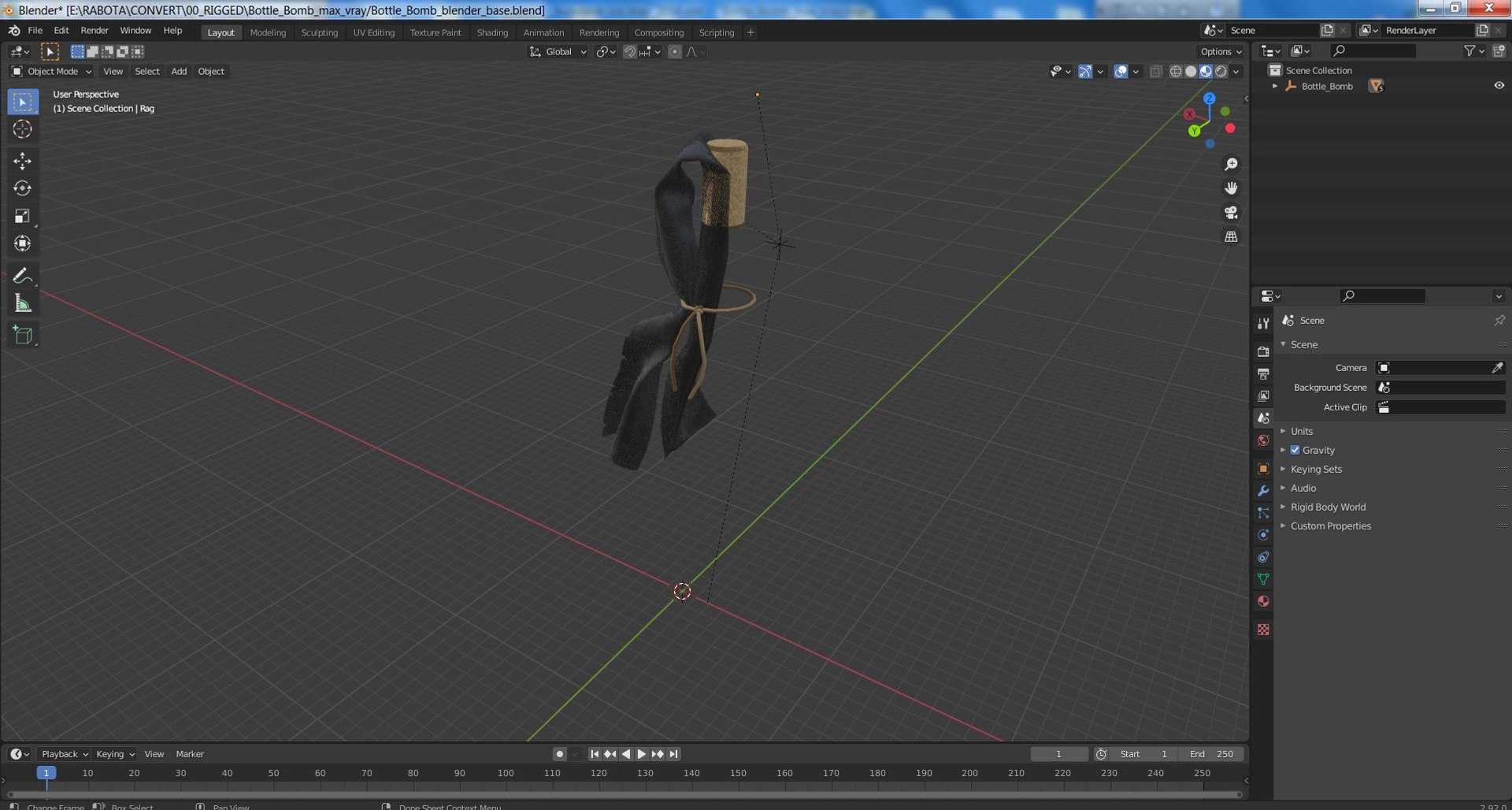Open the Material properties tab icon
1512x810 pixels.
click(1263, 601)
